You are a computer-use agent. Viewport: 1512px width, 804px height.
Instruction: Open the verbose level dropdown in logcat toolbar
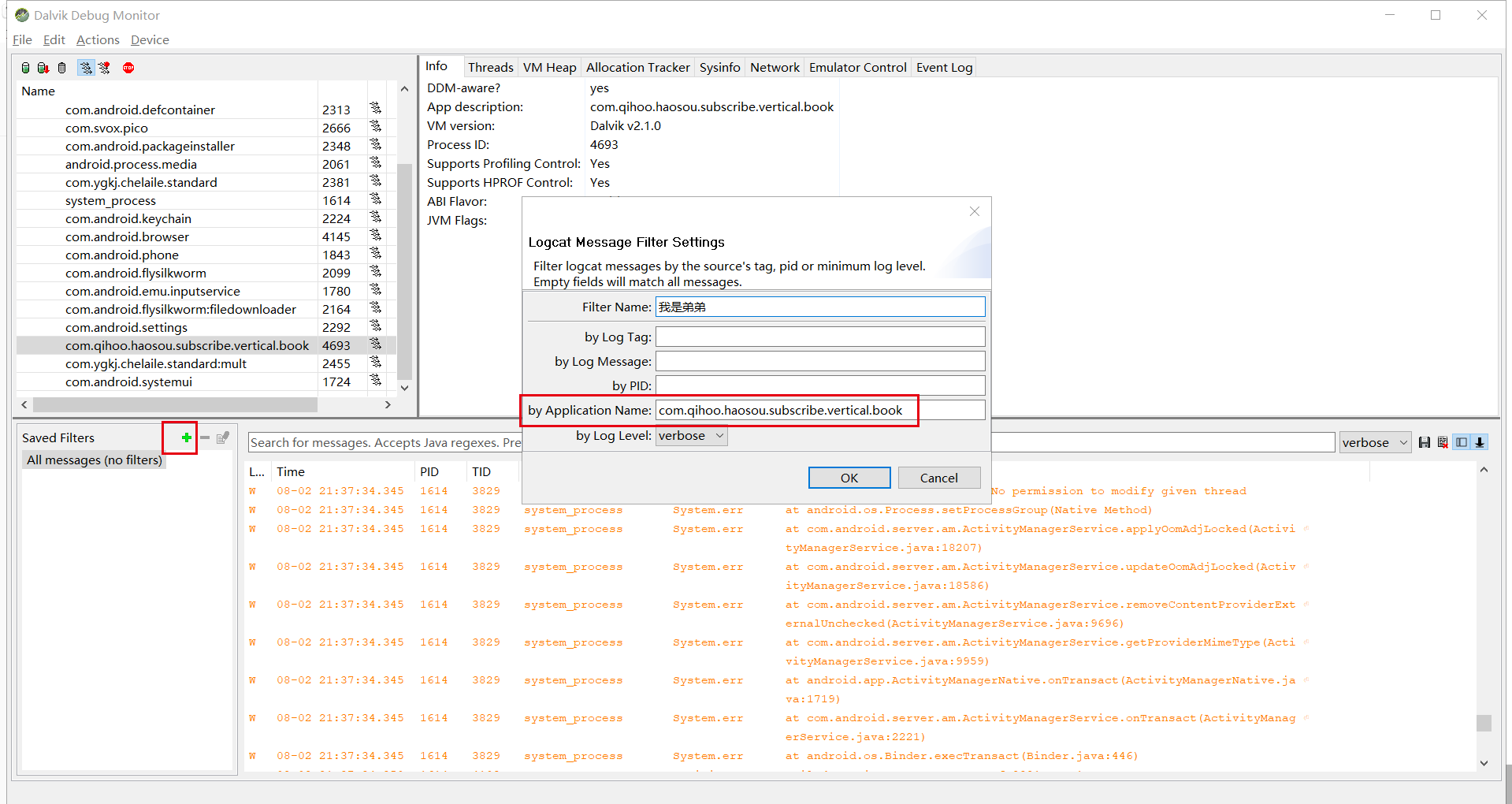(1375, 442)
